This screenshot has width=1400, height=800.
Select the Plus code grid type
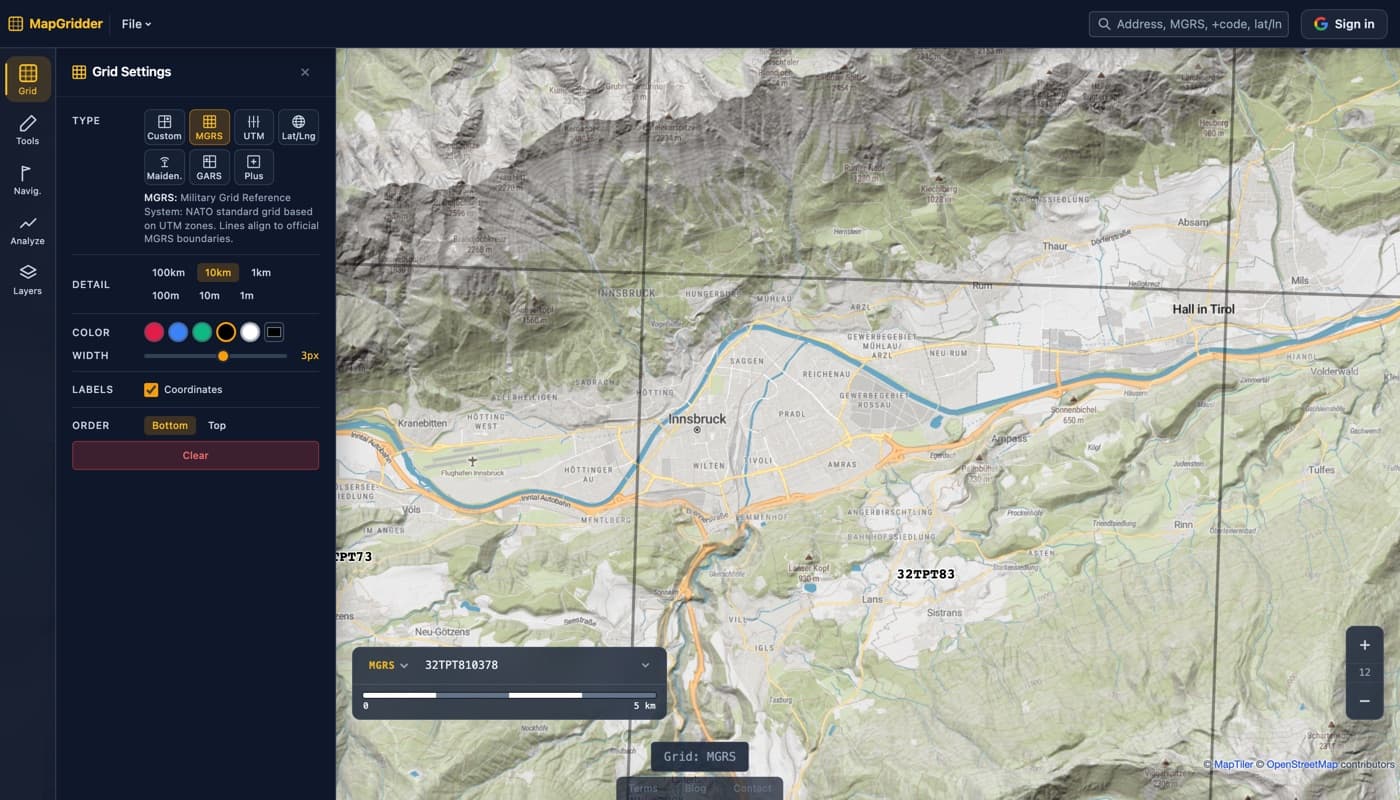coord(254,167)
